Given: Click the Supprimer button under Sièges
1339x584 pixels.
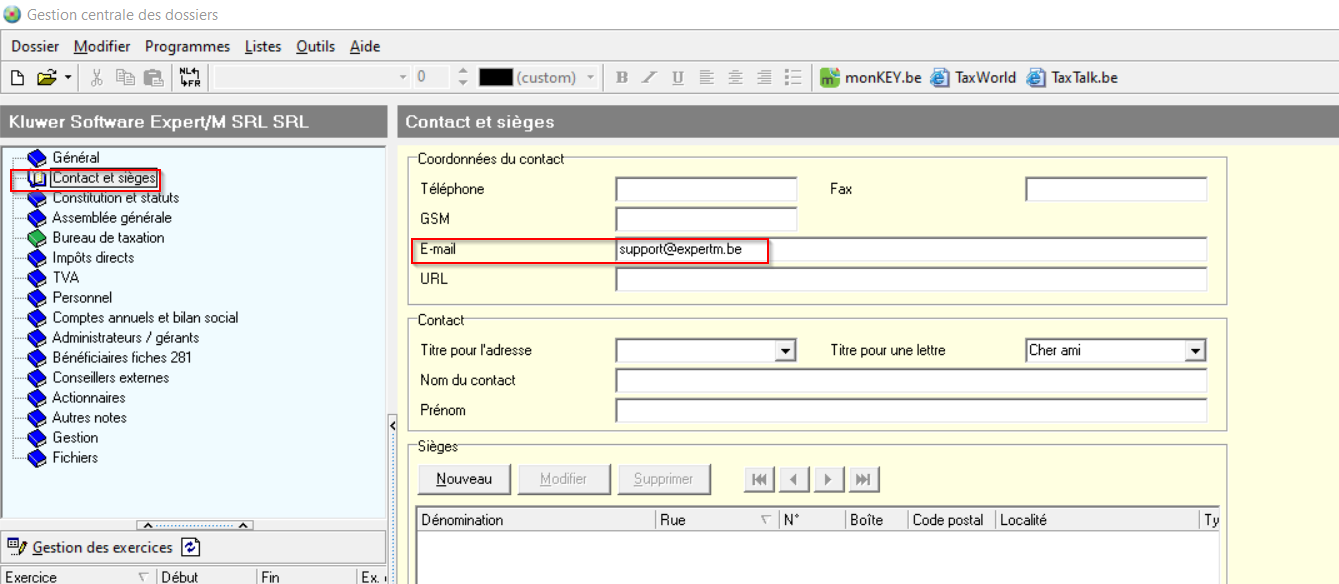Looking at the screenshot, I should click(664, 480).
